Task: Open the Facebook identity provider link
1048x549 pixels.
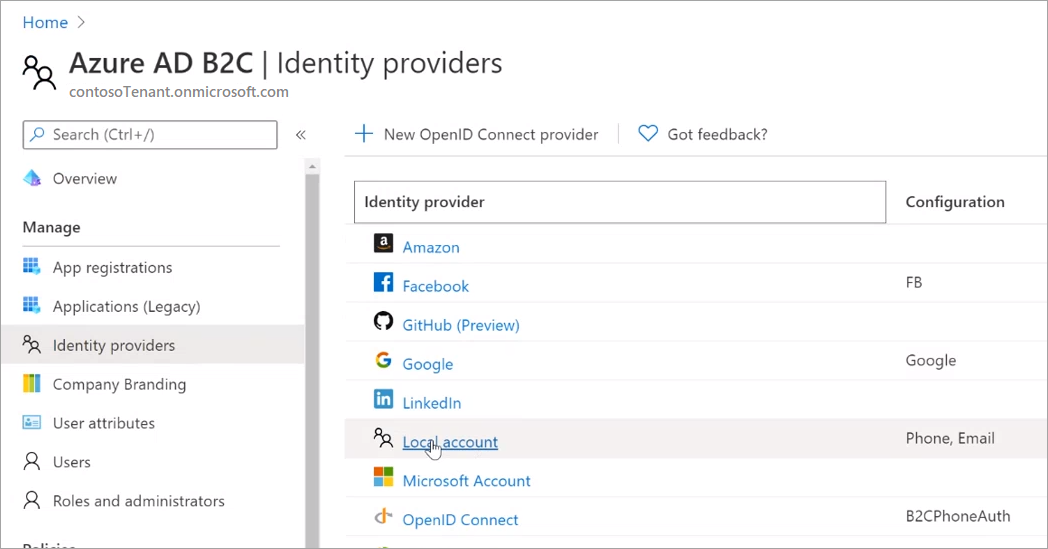Action: (436, 286)
